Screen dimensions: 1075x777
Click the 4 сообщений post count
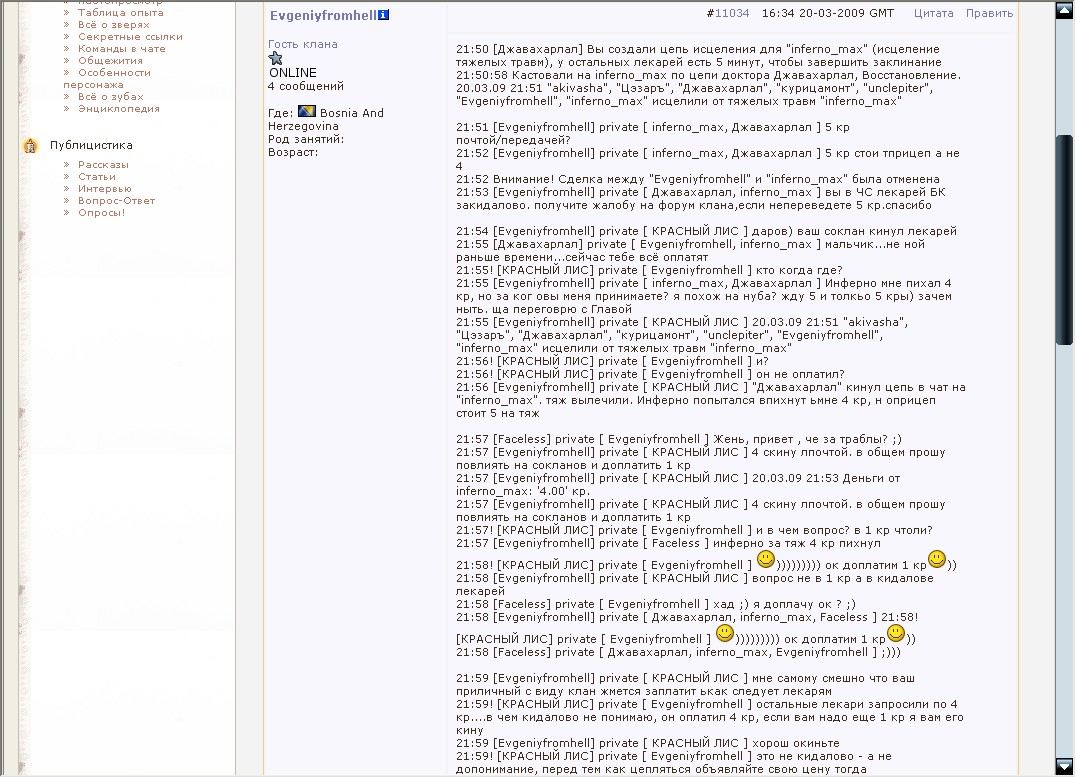pyautogui.click(x=306, y=86)
